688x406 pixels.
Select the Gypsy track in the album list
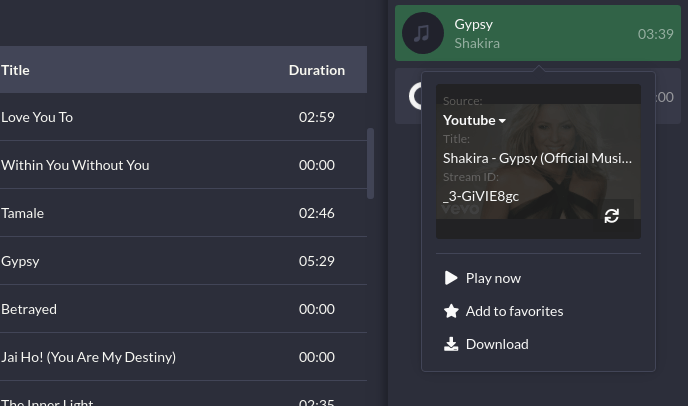tap(183, 261)
